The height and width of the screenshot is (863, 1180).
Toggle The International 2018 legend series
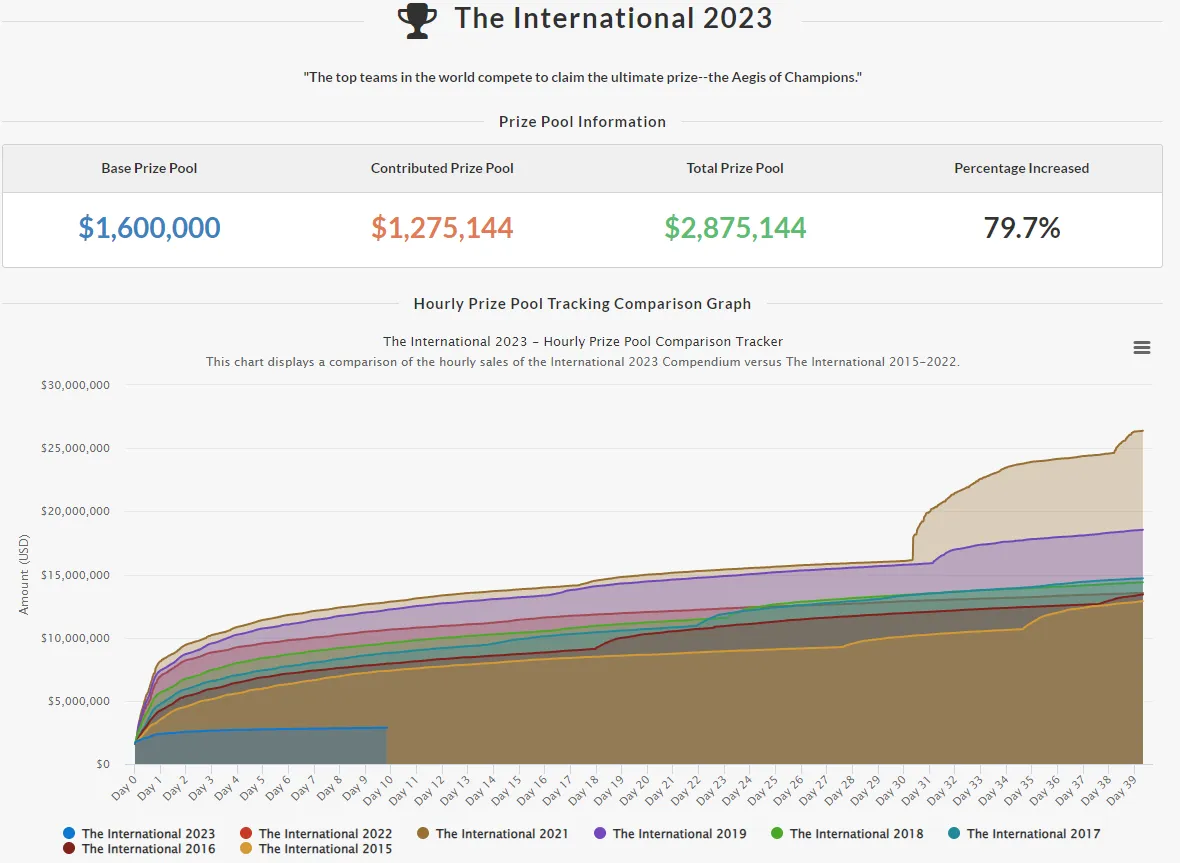point(847,834)
